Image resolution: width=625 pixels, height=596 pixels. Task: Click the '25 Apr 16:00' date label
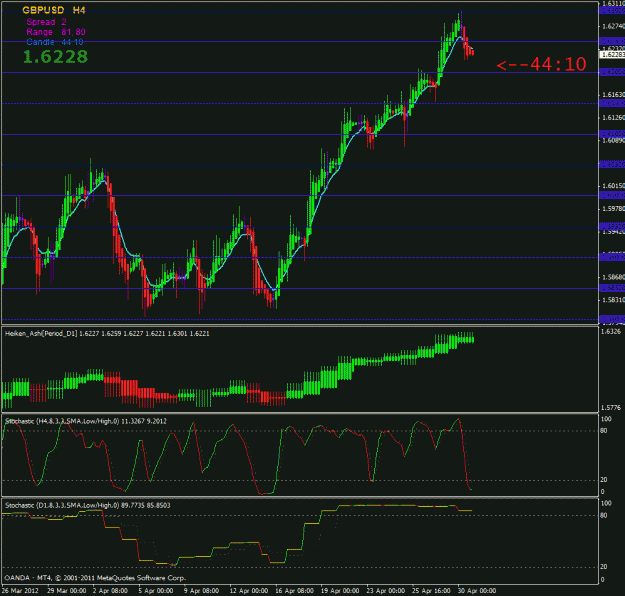point(431,590)
